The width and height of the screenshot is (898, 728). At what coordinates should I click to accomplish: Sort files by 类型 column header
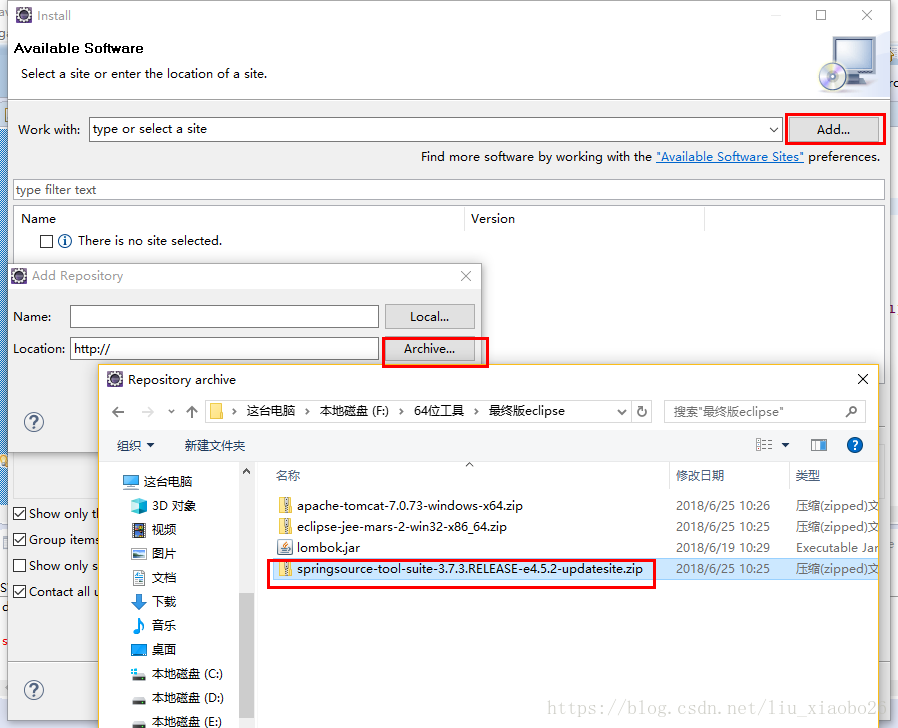[x=808, y=475]
